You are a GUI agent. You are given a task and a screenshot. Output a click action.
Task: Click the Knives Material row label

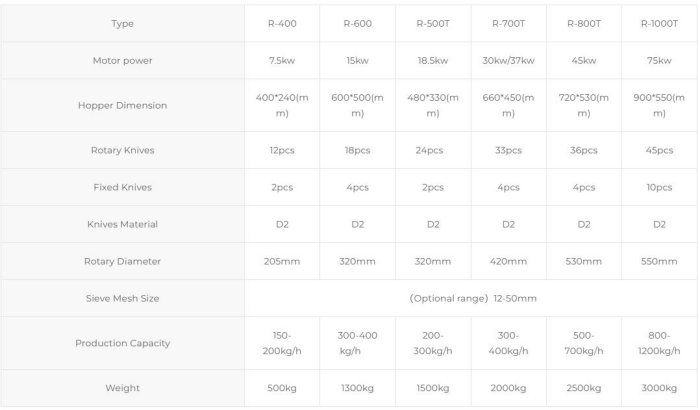pos(123,224)
